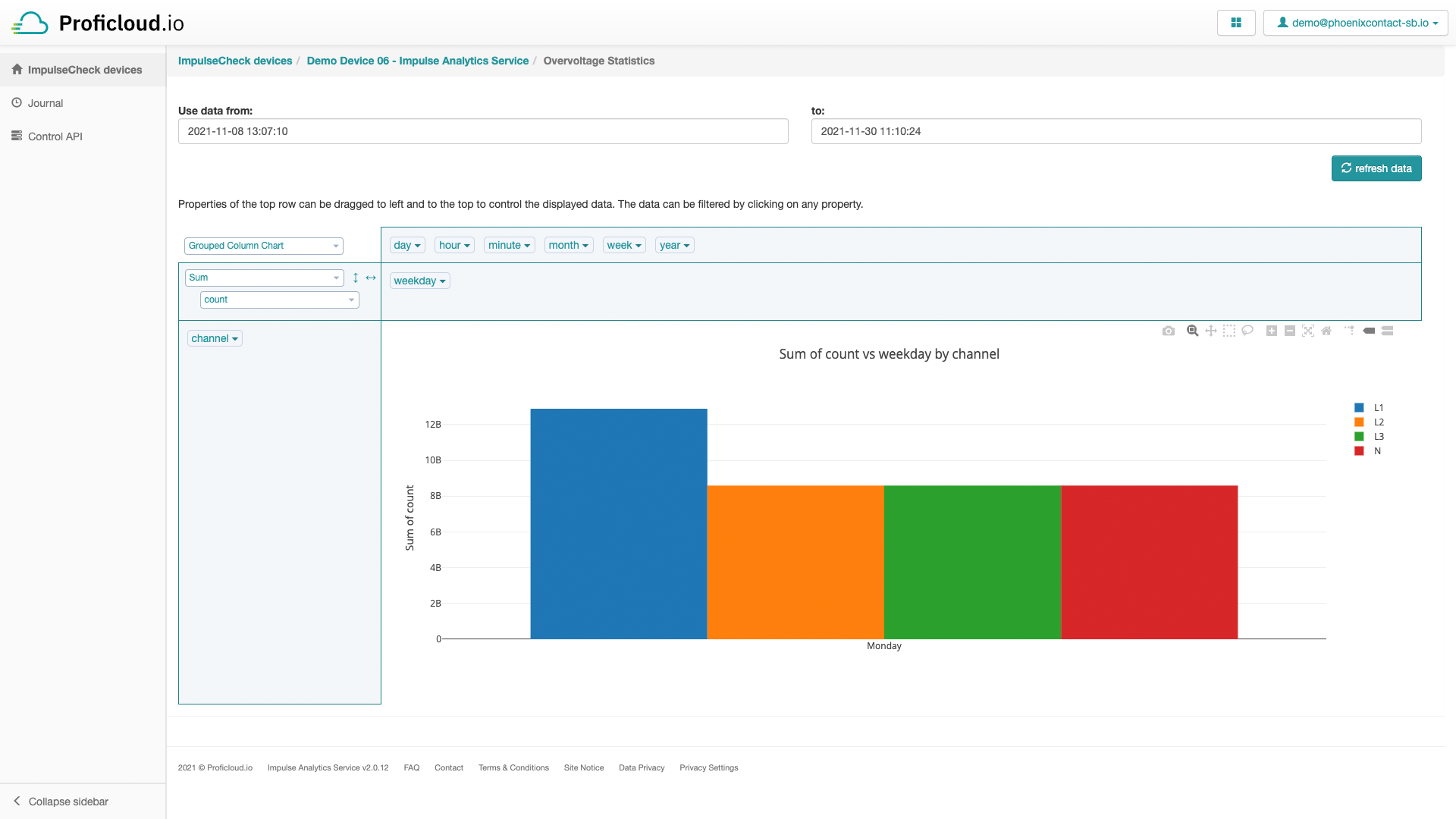Reset chart axes with the home icon

point(1326,331)
